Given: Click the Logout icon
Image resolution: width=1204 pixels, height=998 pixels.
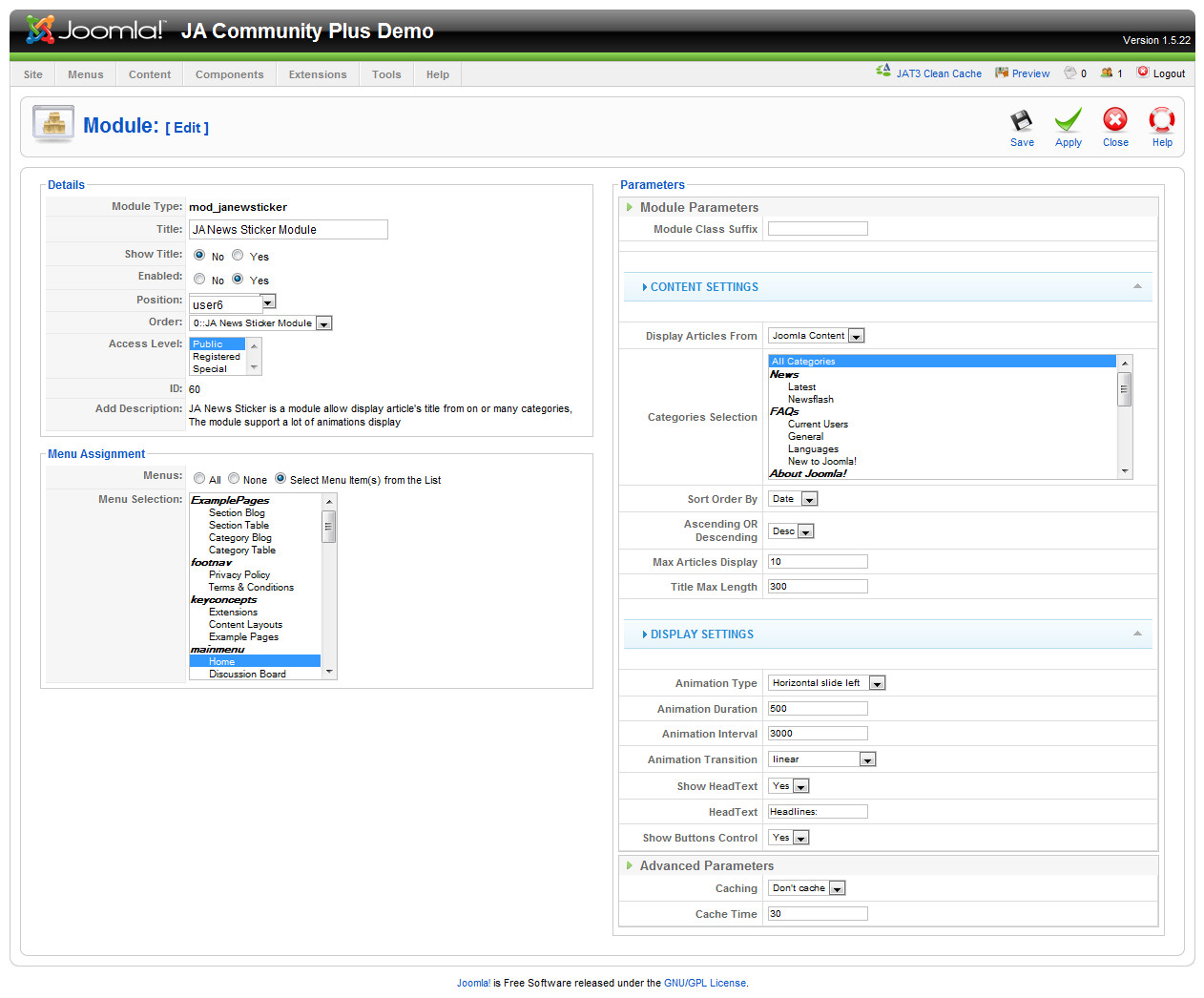Looking at the screenshot, I should 1143,73.
